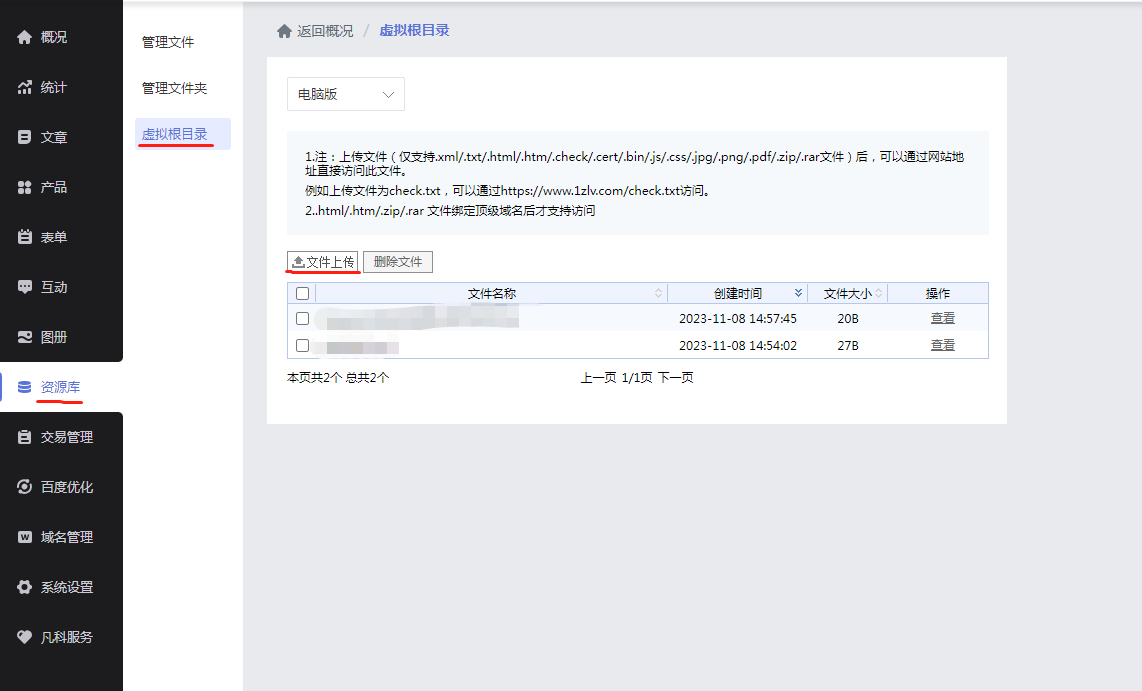Click the 操作 column header
The height and width of the screenshot is (691, 1142).
click(x=938, y=293)
